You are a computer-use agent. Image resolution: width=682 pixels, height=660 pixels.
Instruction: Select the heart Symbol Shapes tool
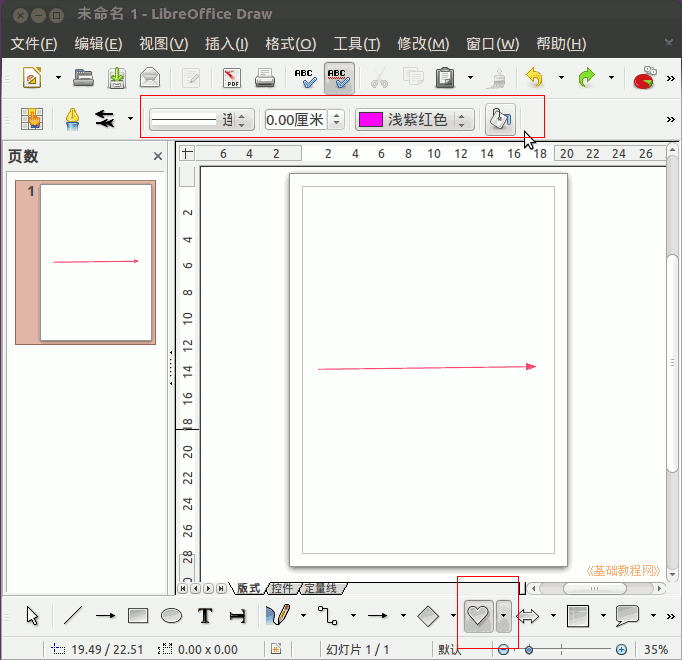coord(478,616)
